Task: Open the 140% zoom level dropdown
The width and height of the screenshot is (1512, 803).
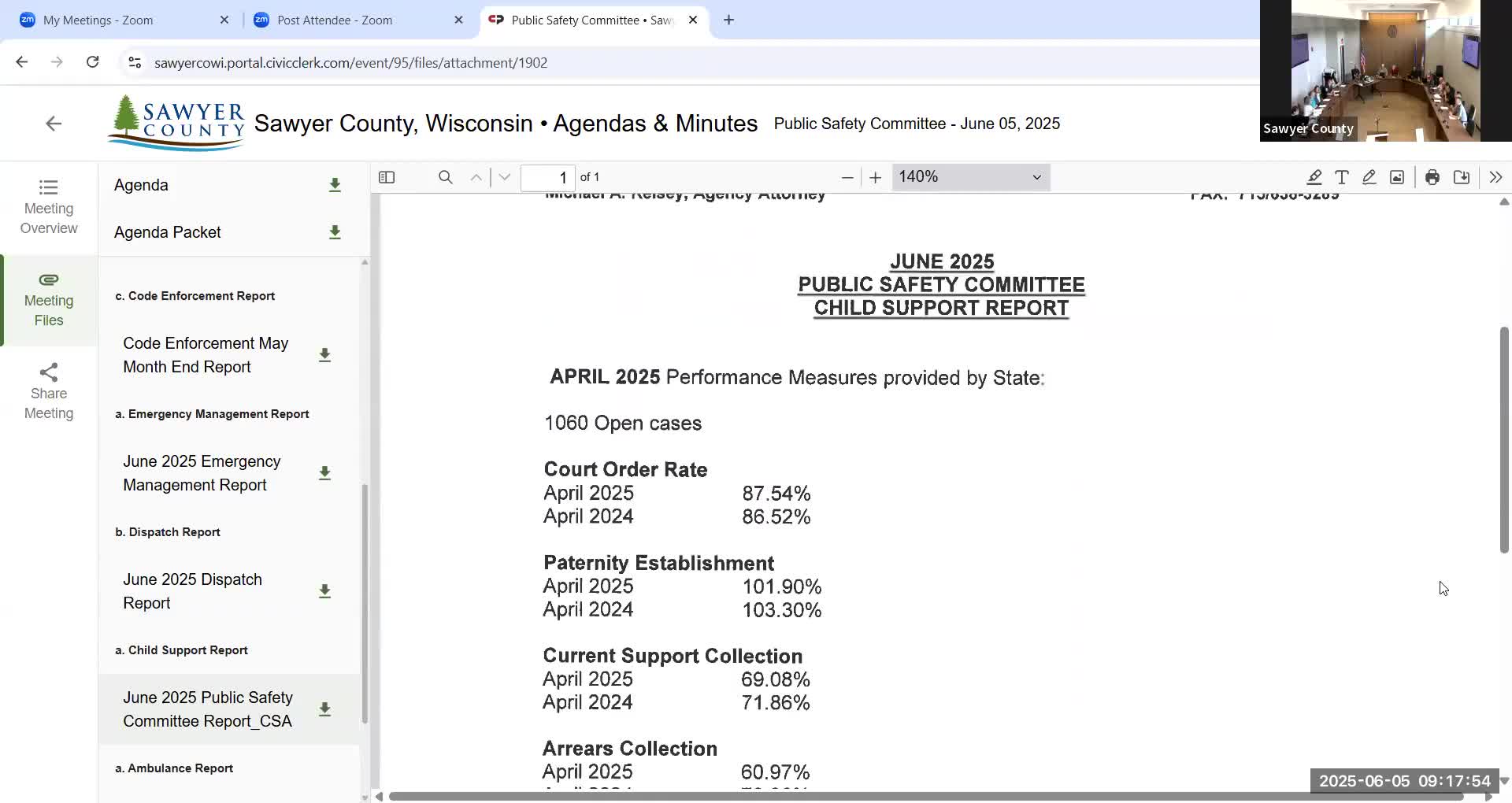Action: pos(970,177)
